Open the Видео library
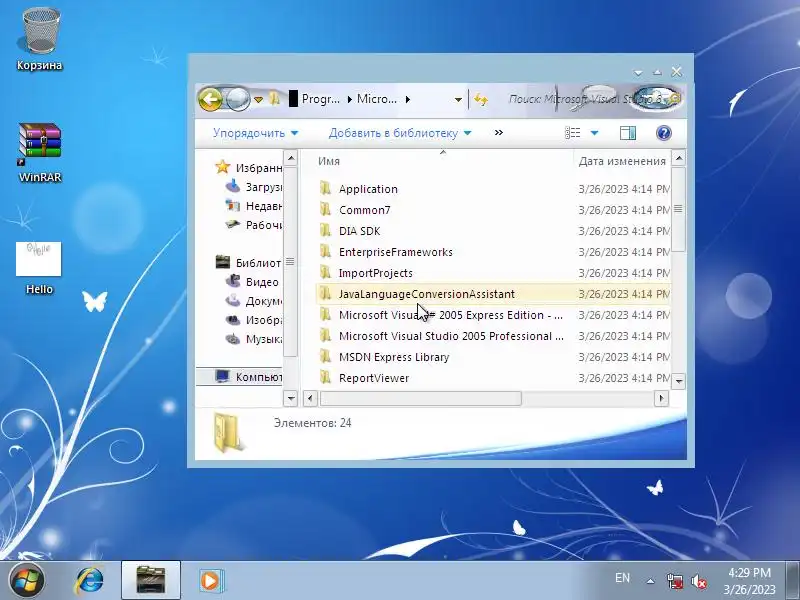 click(253, 282)
